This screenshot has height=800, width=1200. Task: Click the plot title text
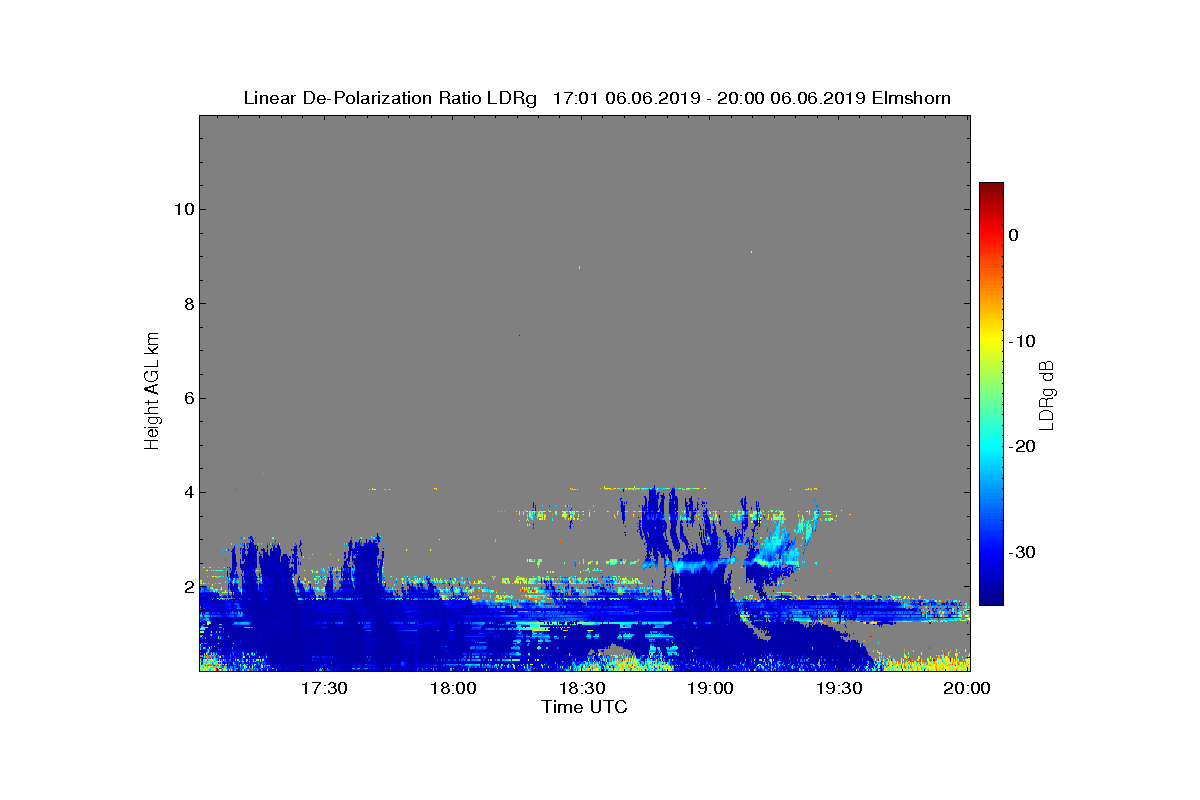click(597, 98)
